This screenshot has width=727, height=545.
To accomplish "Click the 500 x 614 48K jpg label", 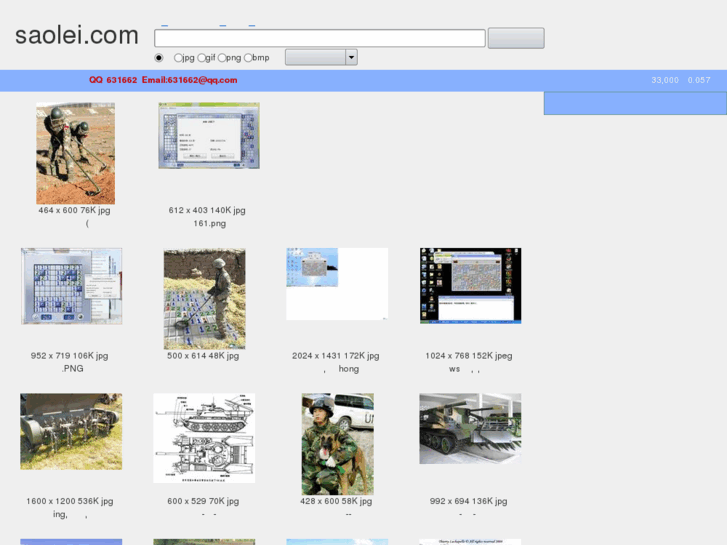I will point(203,356).
